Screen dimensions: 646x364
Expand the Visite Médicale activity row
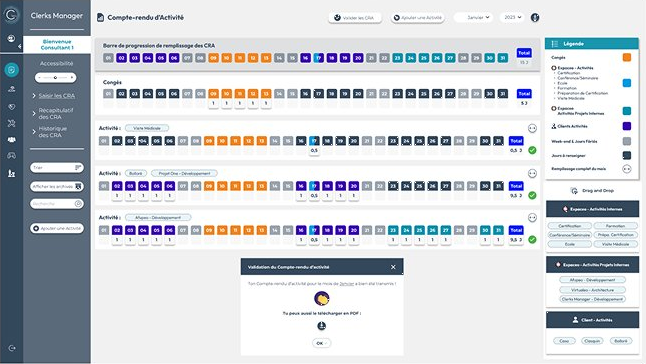532,128
